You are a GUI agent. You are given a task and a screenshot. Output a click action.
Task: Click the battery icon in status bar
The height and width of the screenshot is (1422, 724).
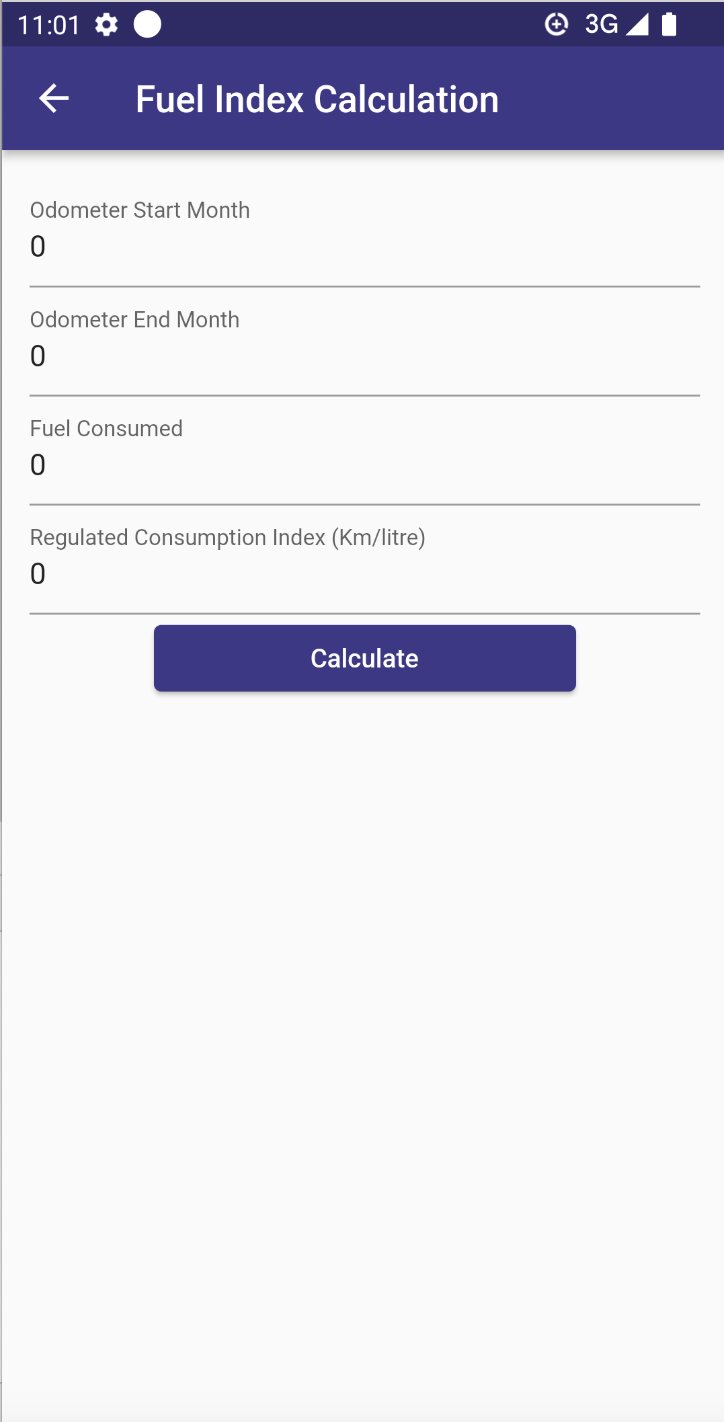pos(669,25)
